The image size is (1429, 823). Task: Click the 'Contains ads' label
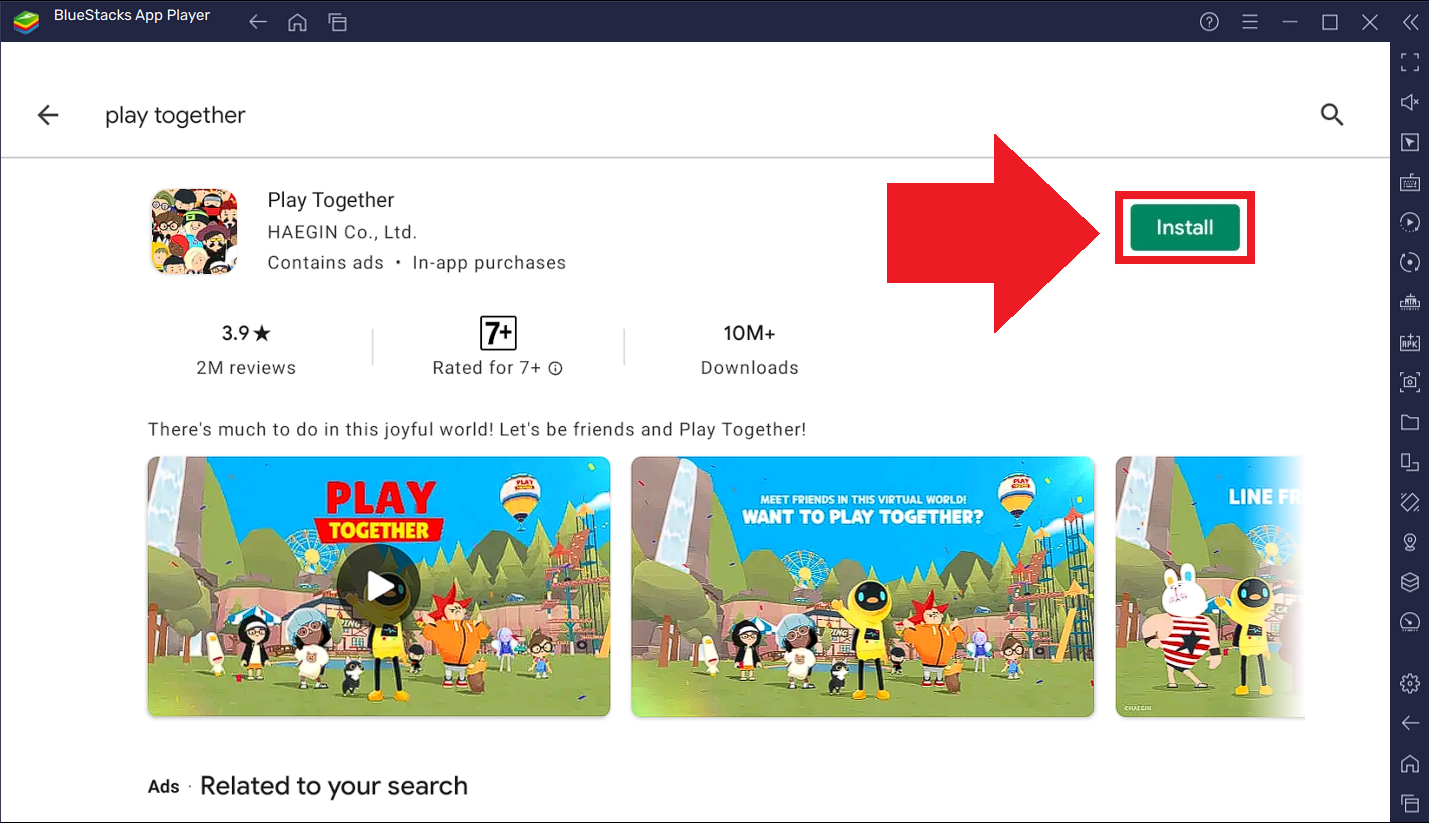click(x=326, y=263)
